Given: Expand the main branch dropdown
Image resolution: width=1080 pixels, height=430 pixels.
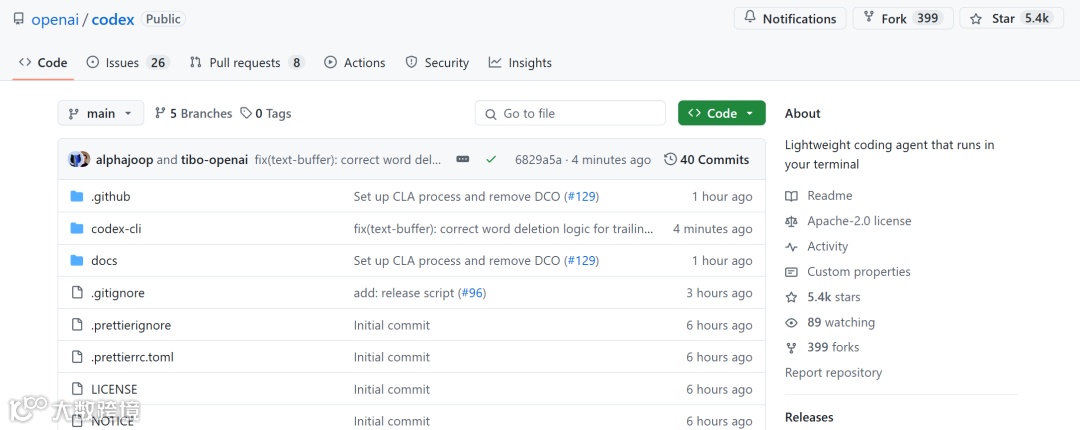Looking at the screenshot, I should coord(101,113).
